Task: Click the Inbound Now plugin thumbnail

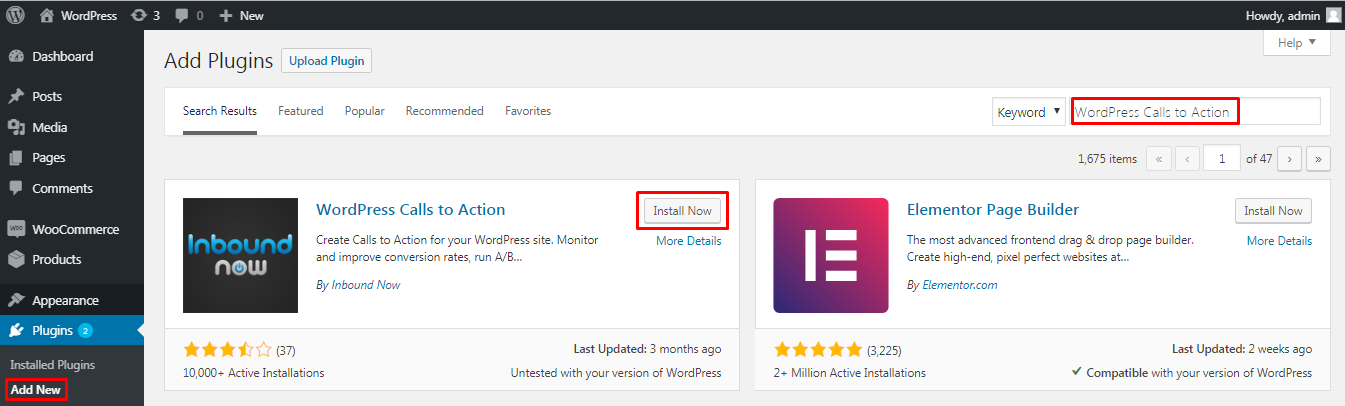Action: (240, 255)
